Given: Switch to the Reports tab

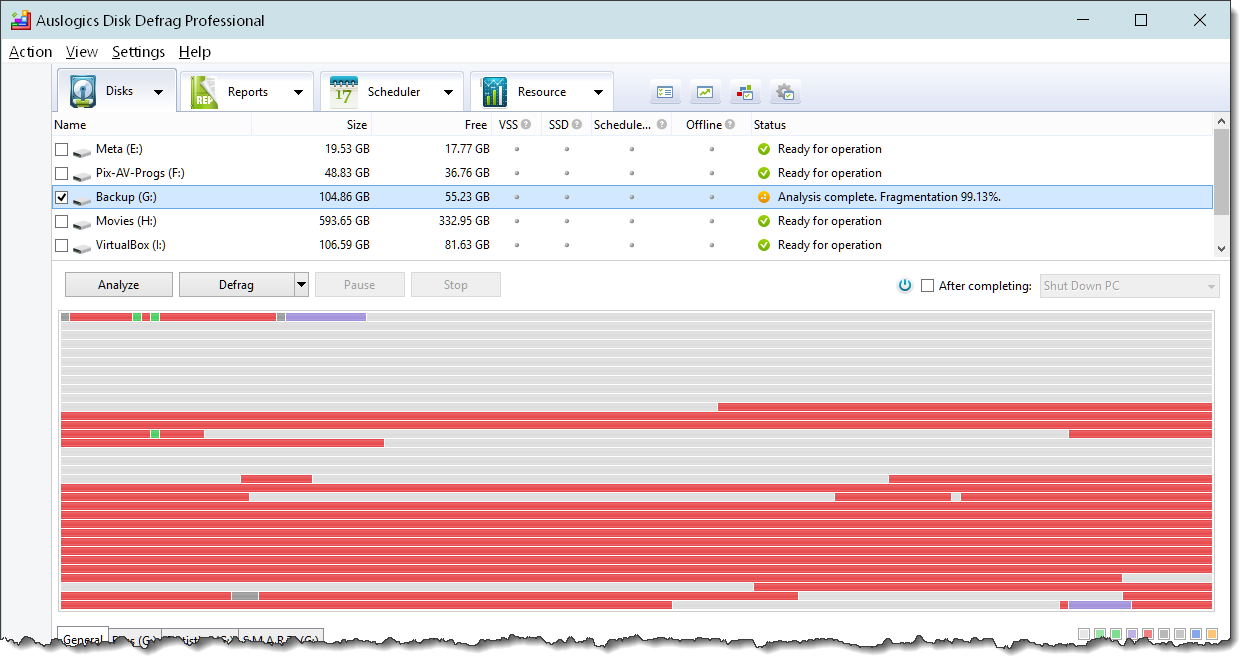Looking at the screenshot, I should [247, 92].
